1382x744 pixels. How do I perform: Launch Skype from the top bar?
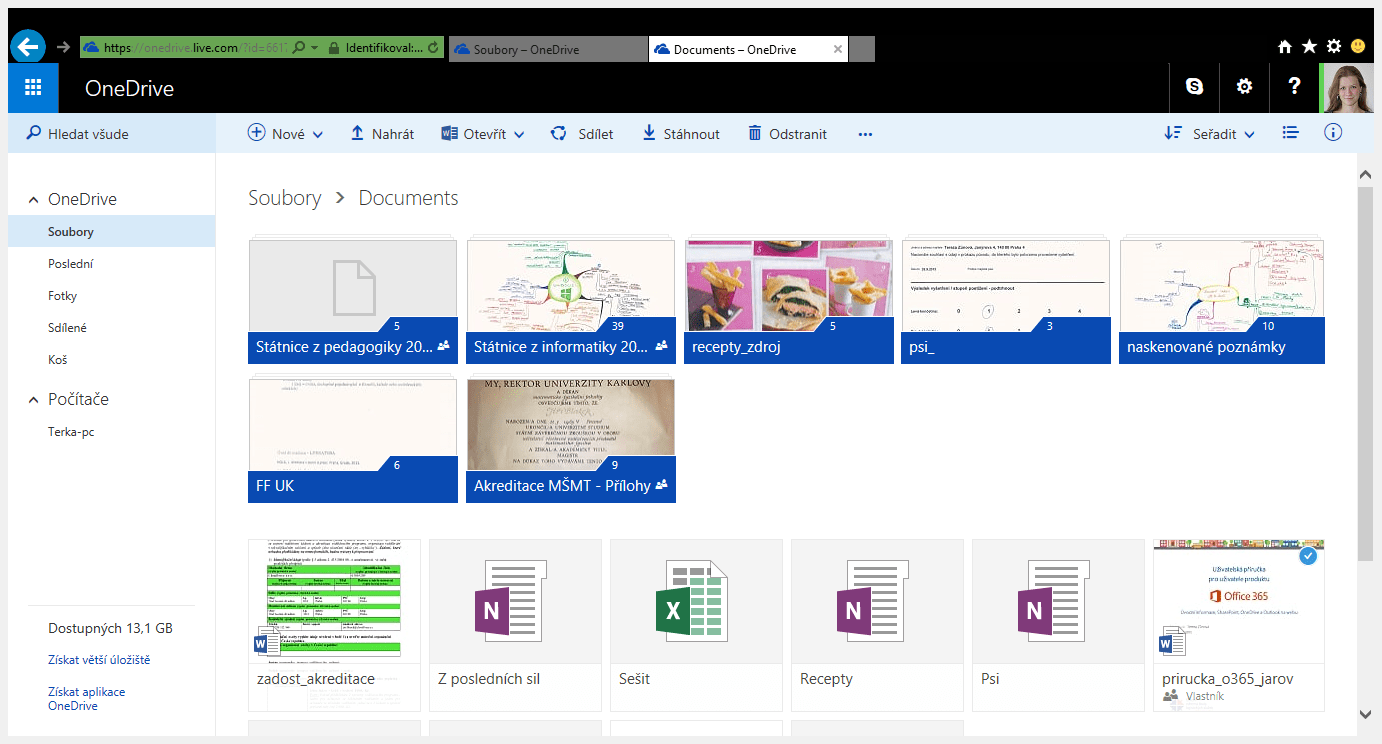pos(1194,88)
